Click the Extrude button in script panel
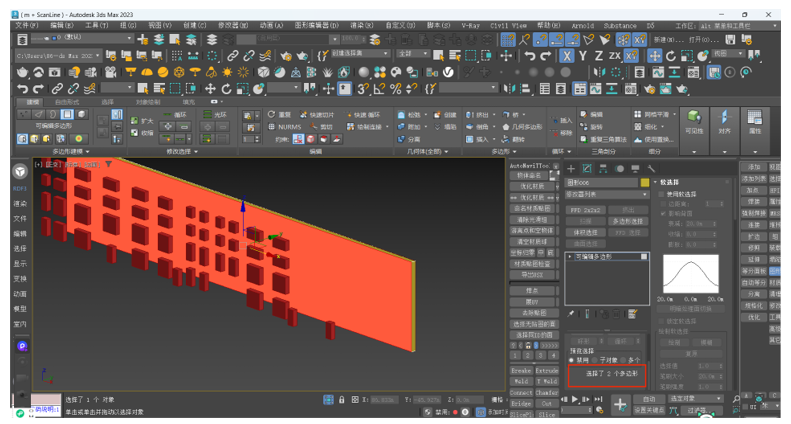791x424 pixels. point(547,371)
